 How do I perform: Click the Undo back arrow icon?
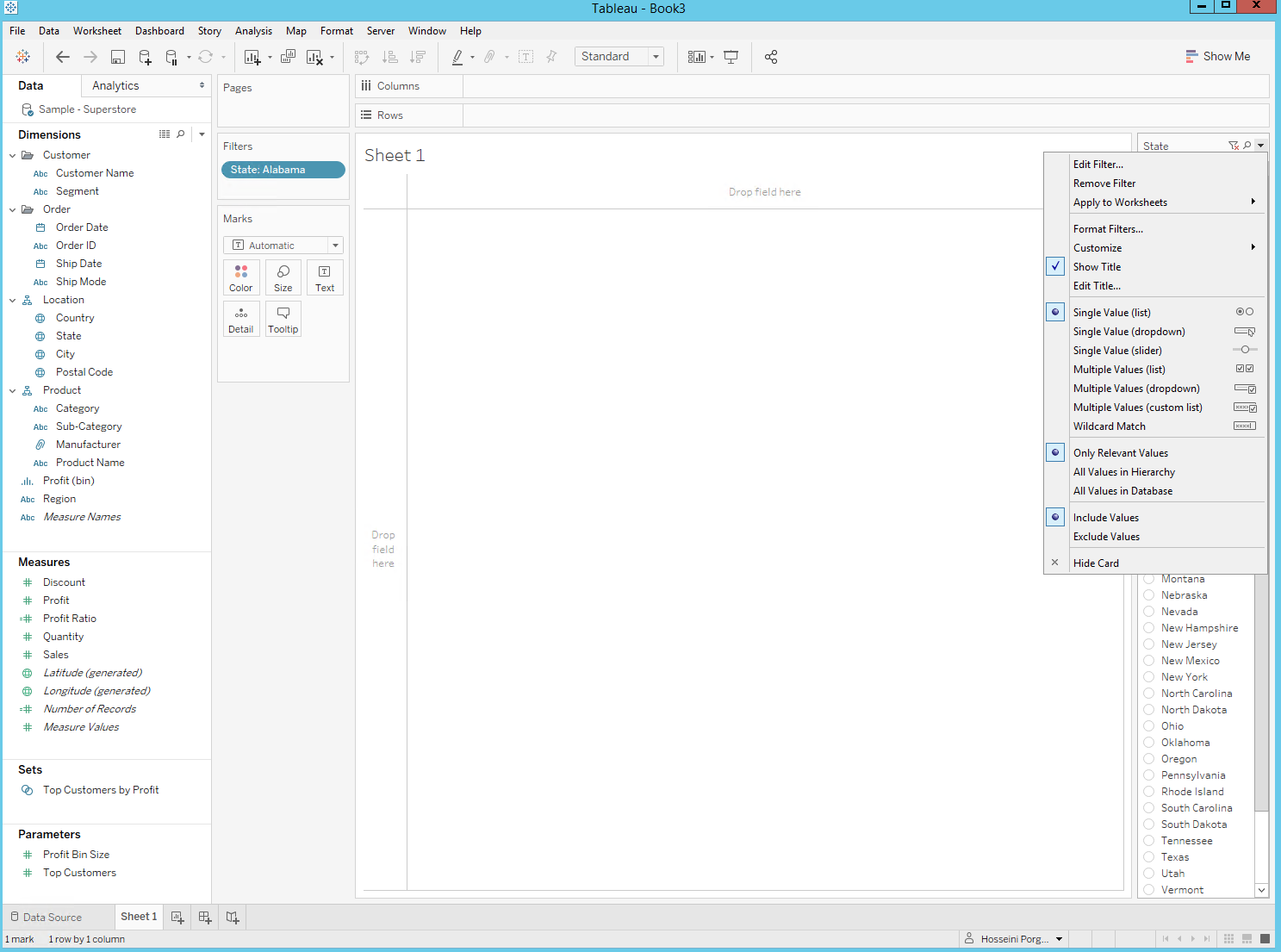pyautogui.click(x=63, y=57)
